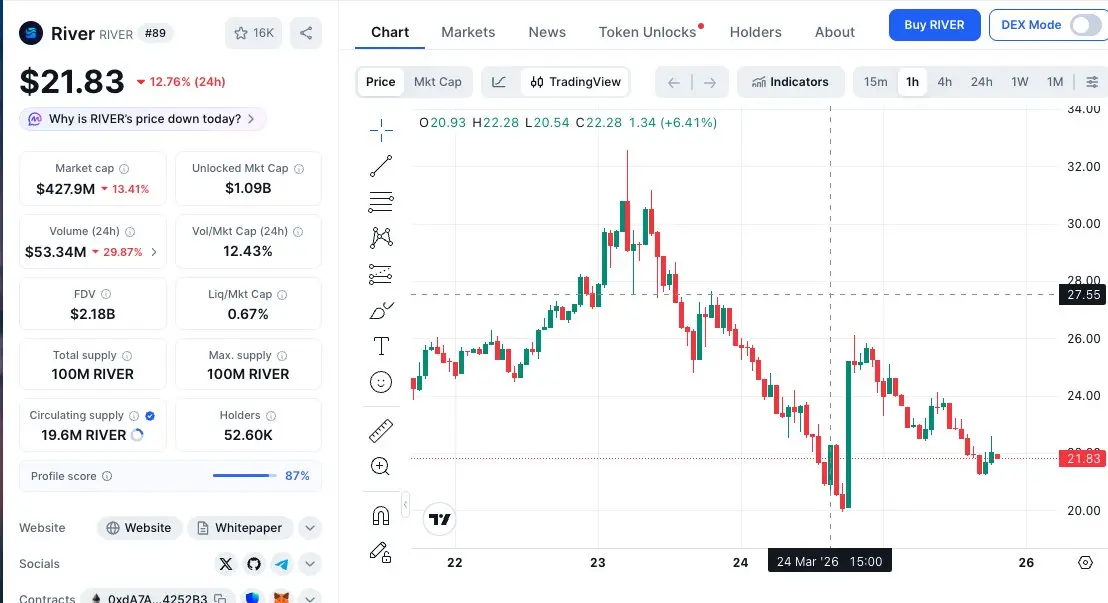1108x603 pixels.
Task: Open "Why is RIVER's price down today?"
Action: (x=143, y=119)
